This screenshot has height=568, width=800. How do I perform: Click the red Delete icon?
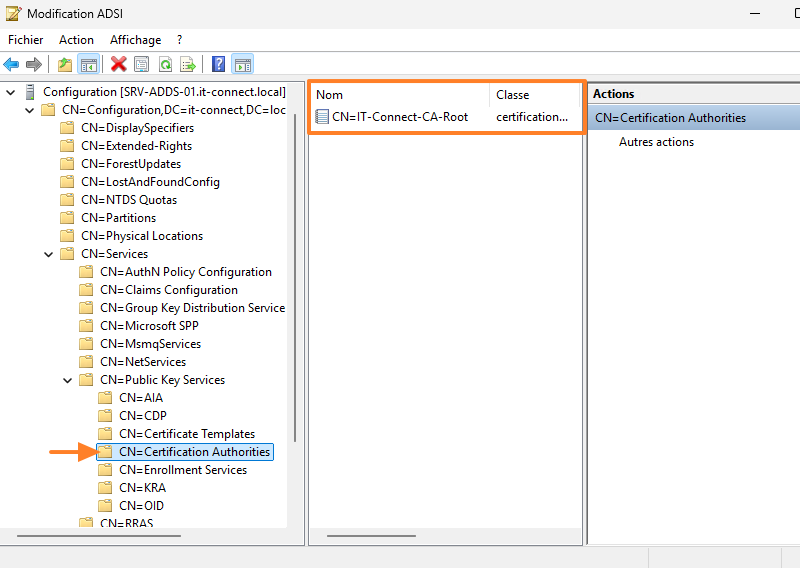point(119,65)
